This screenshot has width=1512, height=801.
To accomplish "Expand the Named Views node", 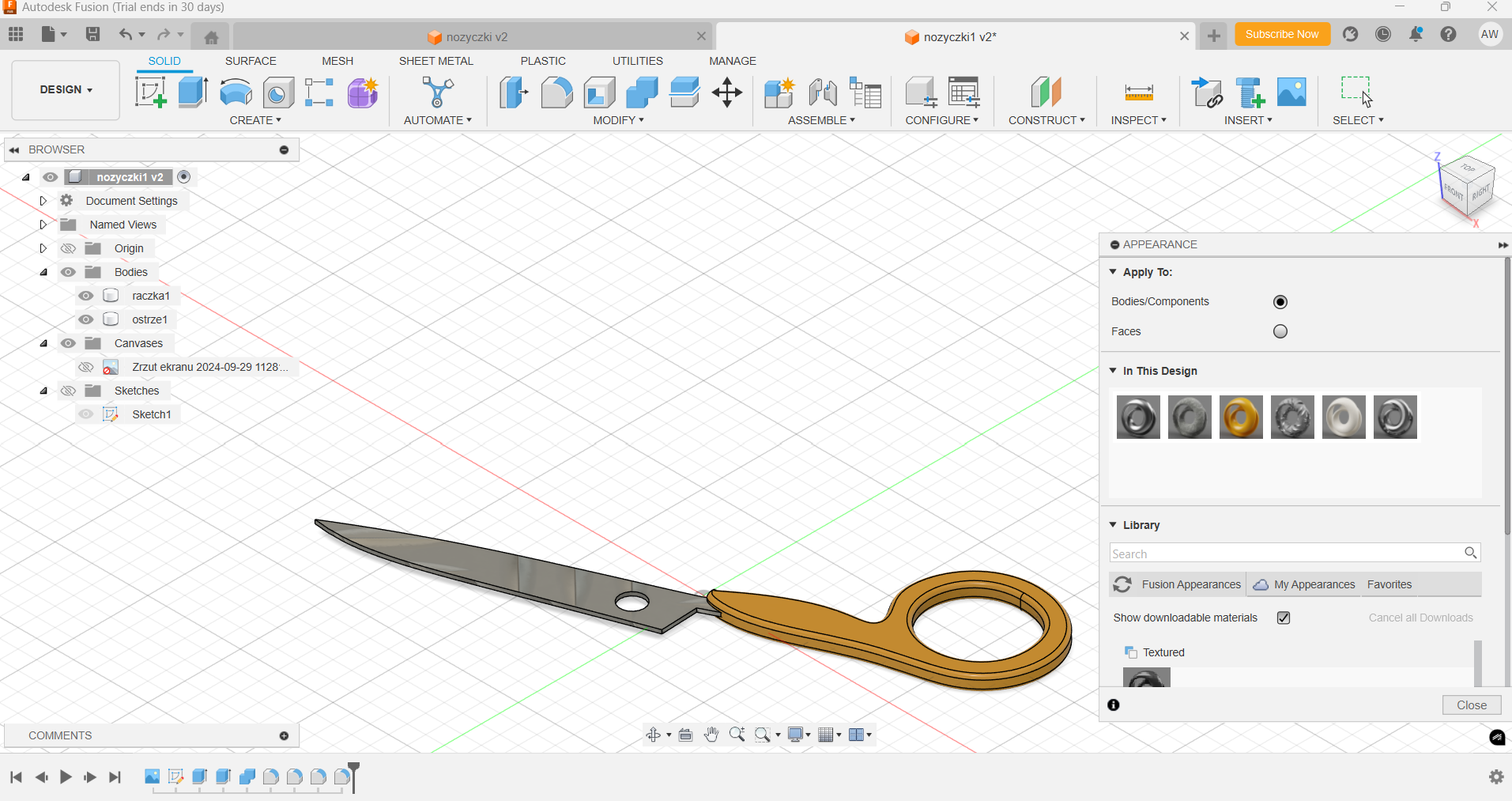I will pyautogui.click(x=43, y=225).
